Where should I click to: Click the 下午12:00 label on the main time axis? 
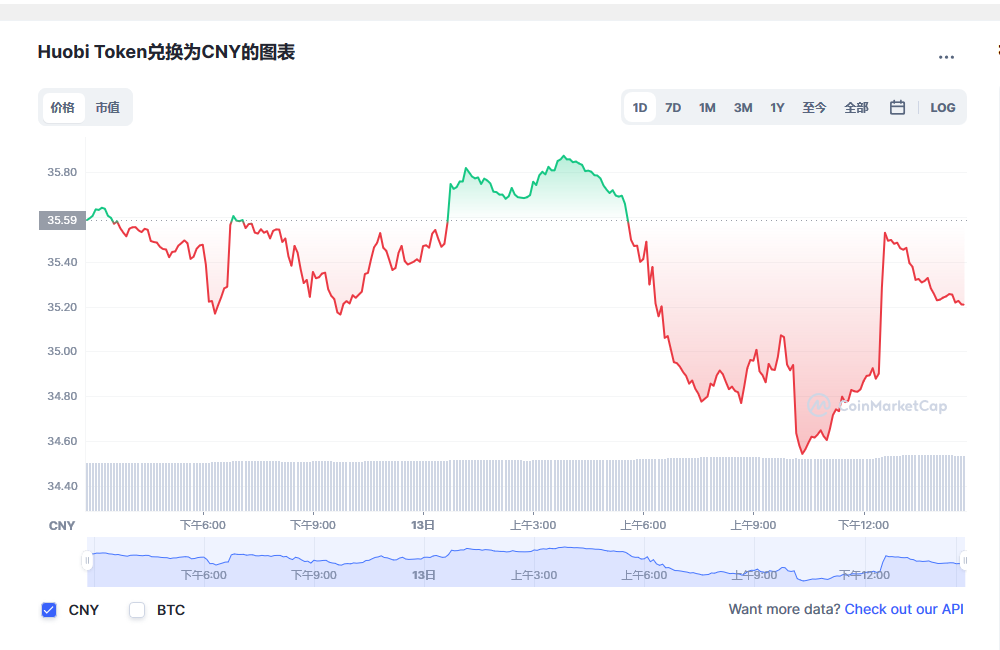pos(864,525)
